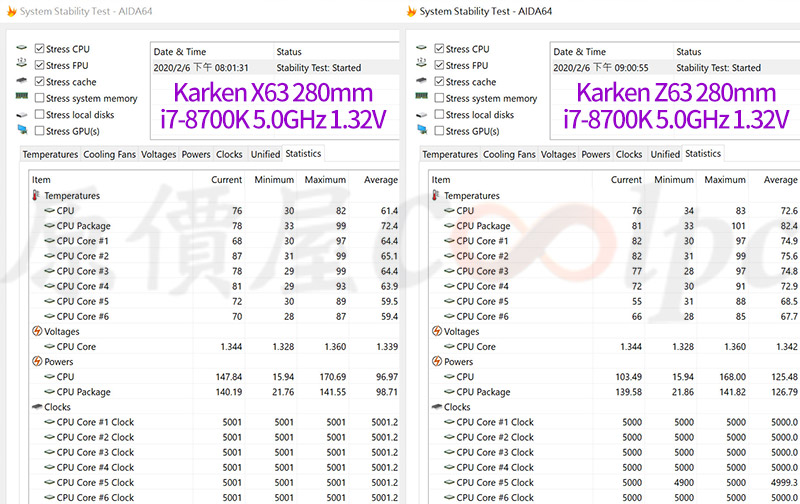Click the Maximum column header in left window
Screen dimensions: 800x504
coord(324,180)
